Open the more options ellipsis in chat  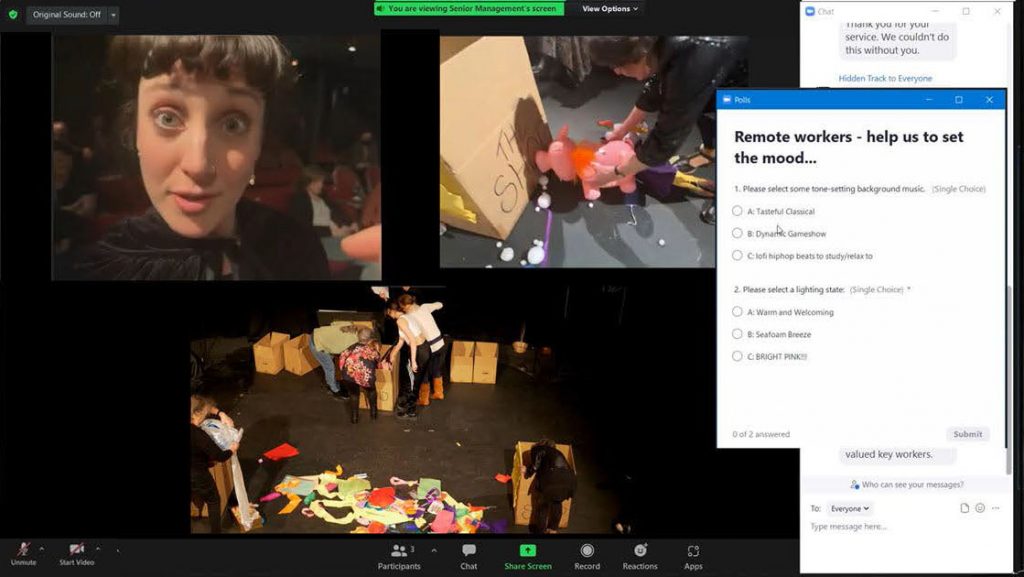coord(995,508)
